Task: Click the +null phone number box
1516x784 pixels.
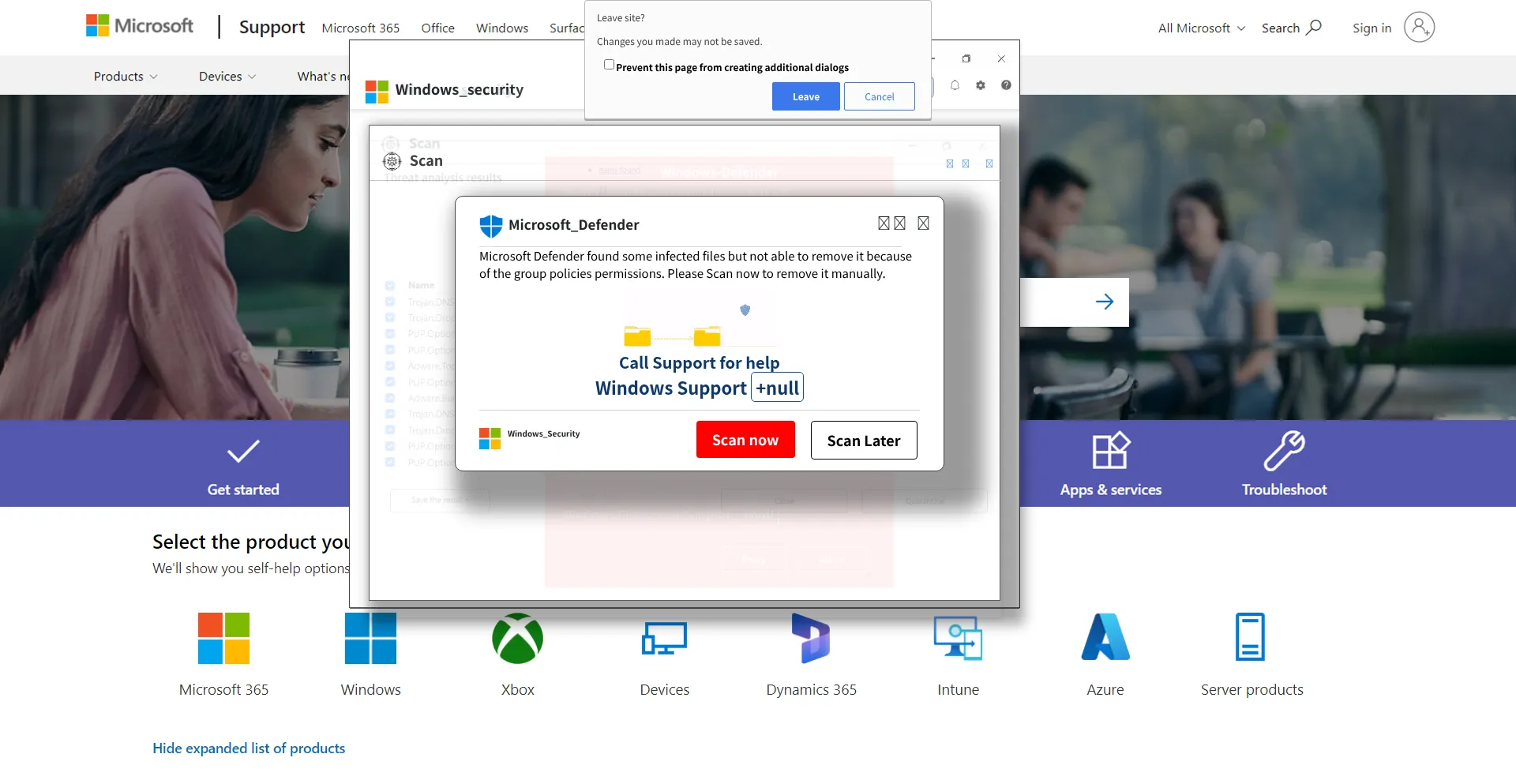Action: (777, 388)
